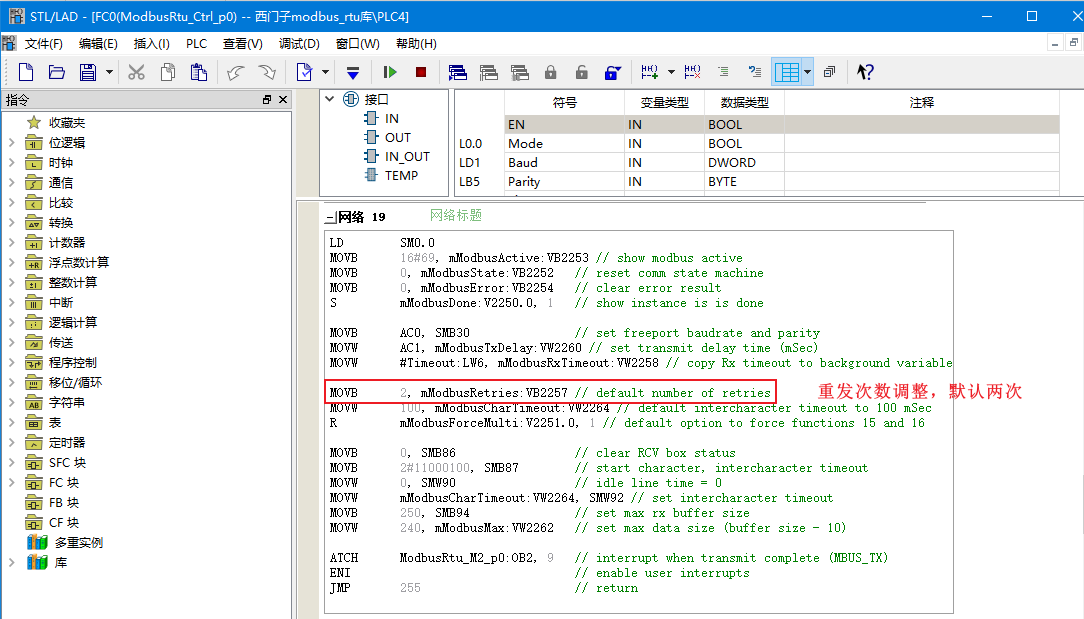Select 程序控制 tree item

pyautogui.click(x=73, y=363)
